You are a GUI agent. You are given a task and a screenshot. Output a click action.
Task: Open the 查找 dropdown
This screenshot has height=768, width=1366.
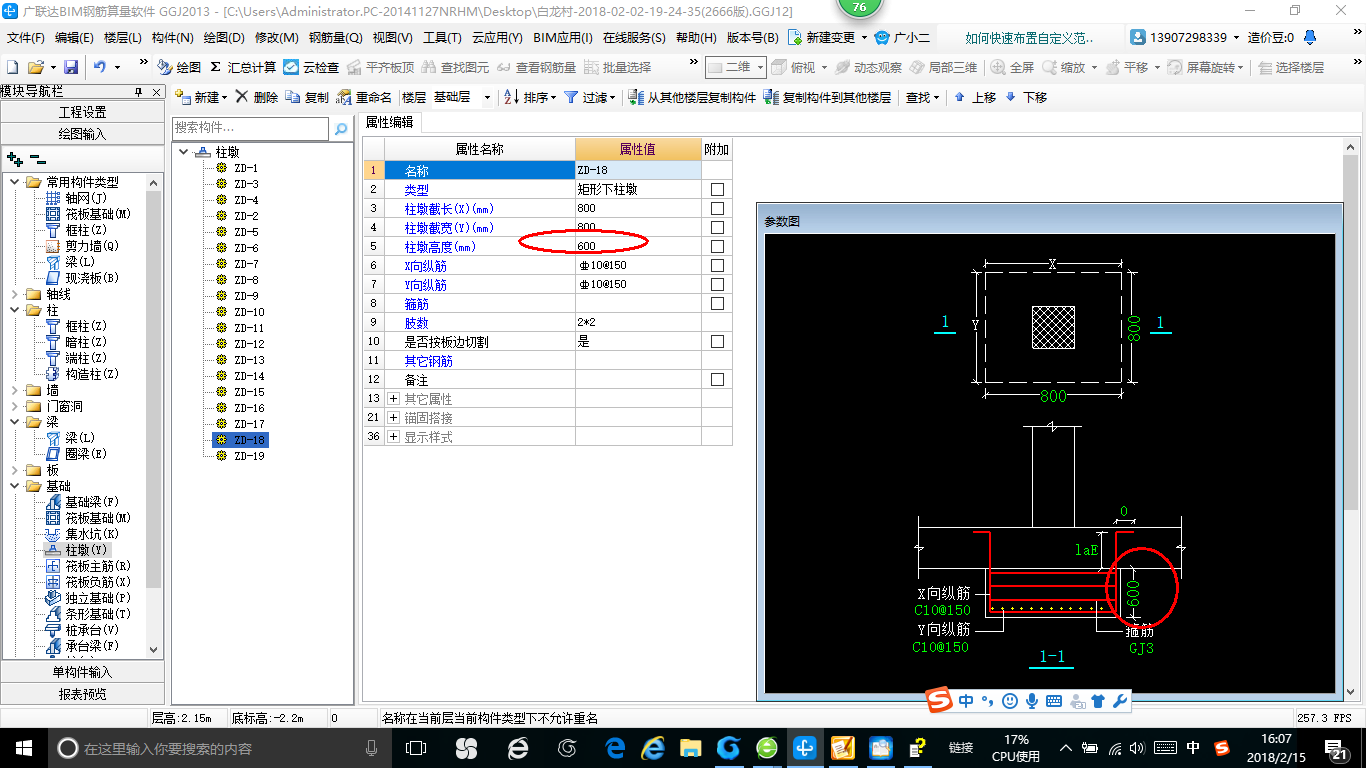click(x=922, y=97)
